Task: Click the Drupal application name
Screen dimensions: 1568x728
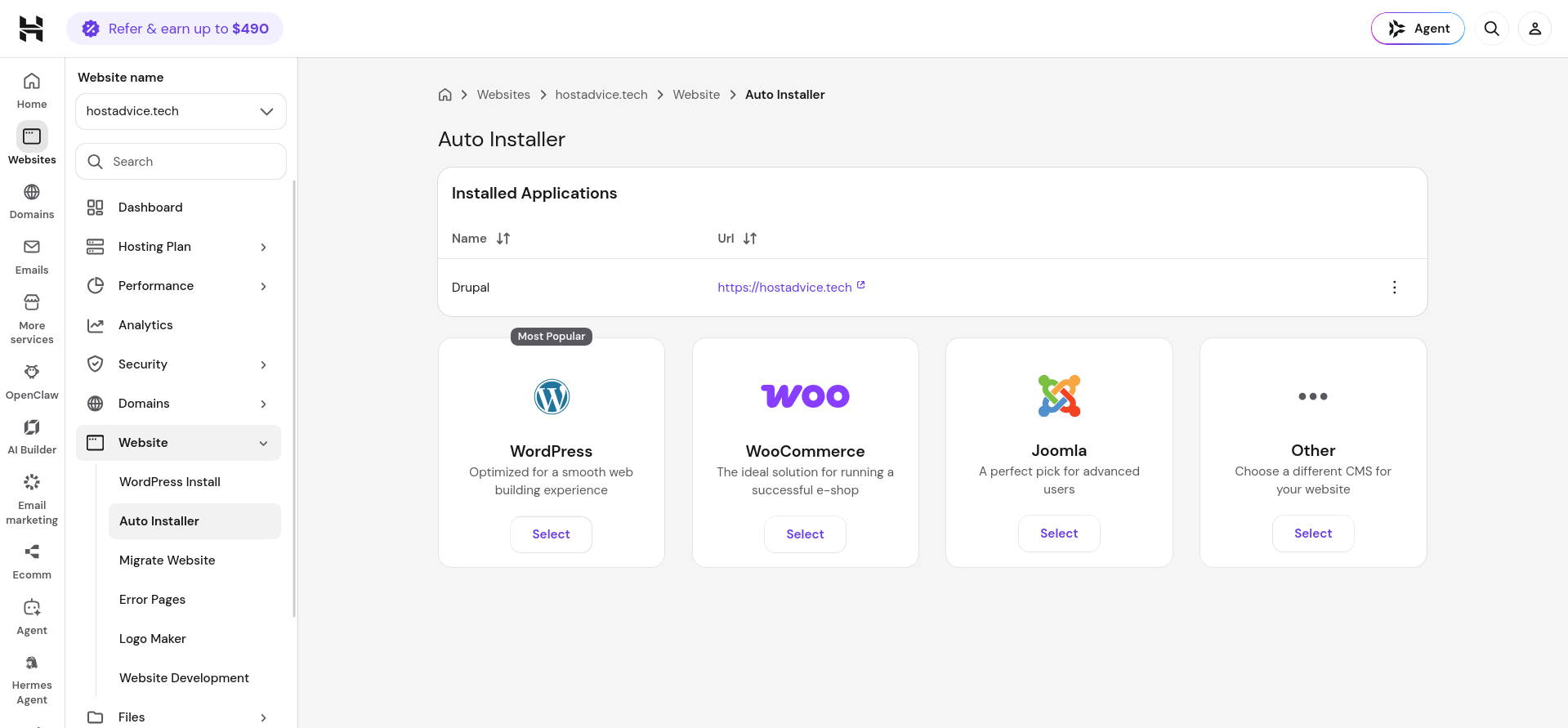Action: (471, 288)
